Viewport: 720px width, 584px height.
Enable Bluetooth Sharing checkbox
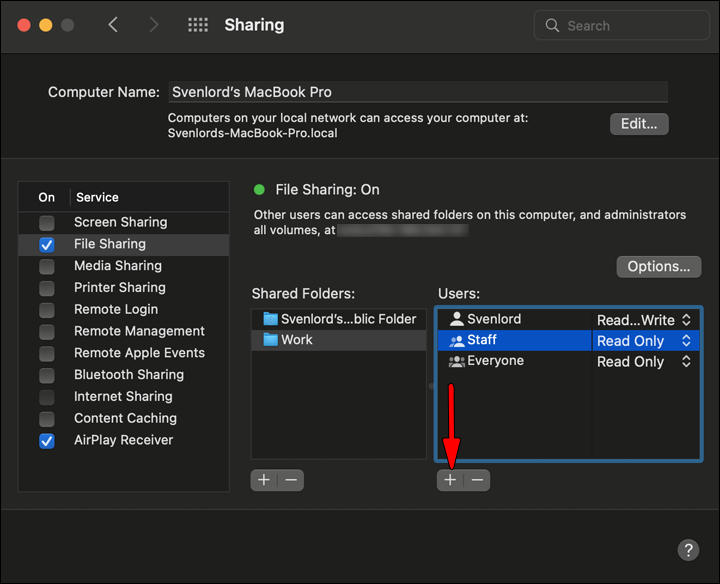pos(47,375)
